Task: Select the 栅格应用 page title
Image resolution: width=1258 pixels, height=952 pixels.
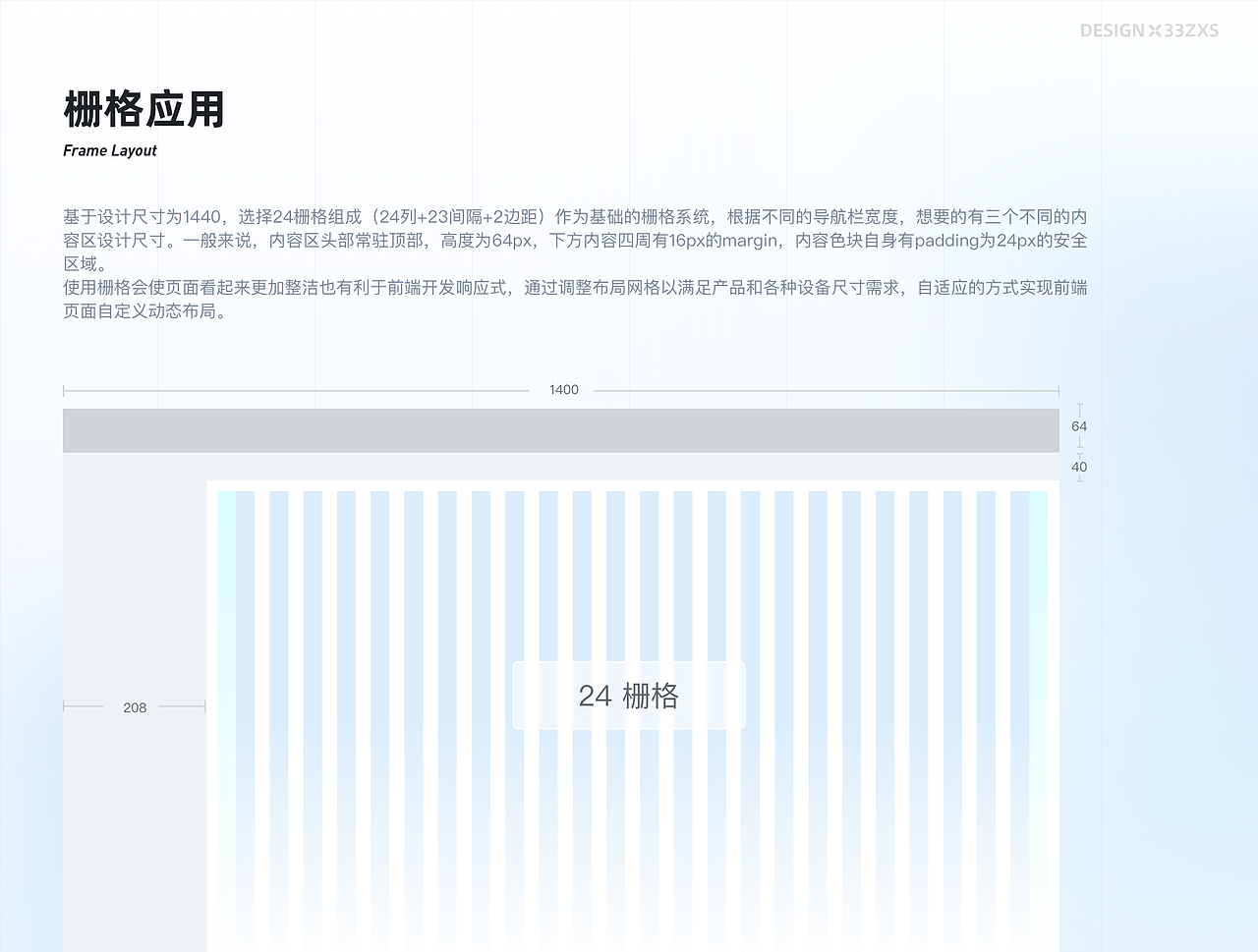Action: pyautogui.click(x=143, y=110)
